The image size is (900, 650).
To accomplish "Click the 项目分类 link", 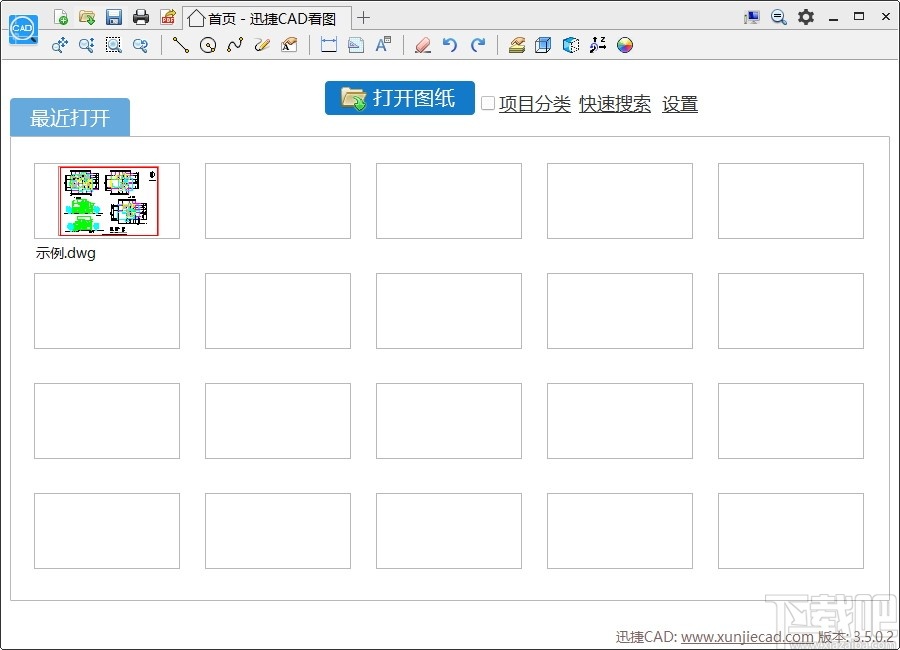I will pos(534,104).
